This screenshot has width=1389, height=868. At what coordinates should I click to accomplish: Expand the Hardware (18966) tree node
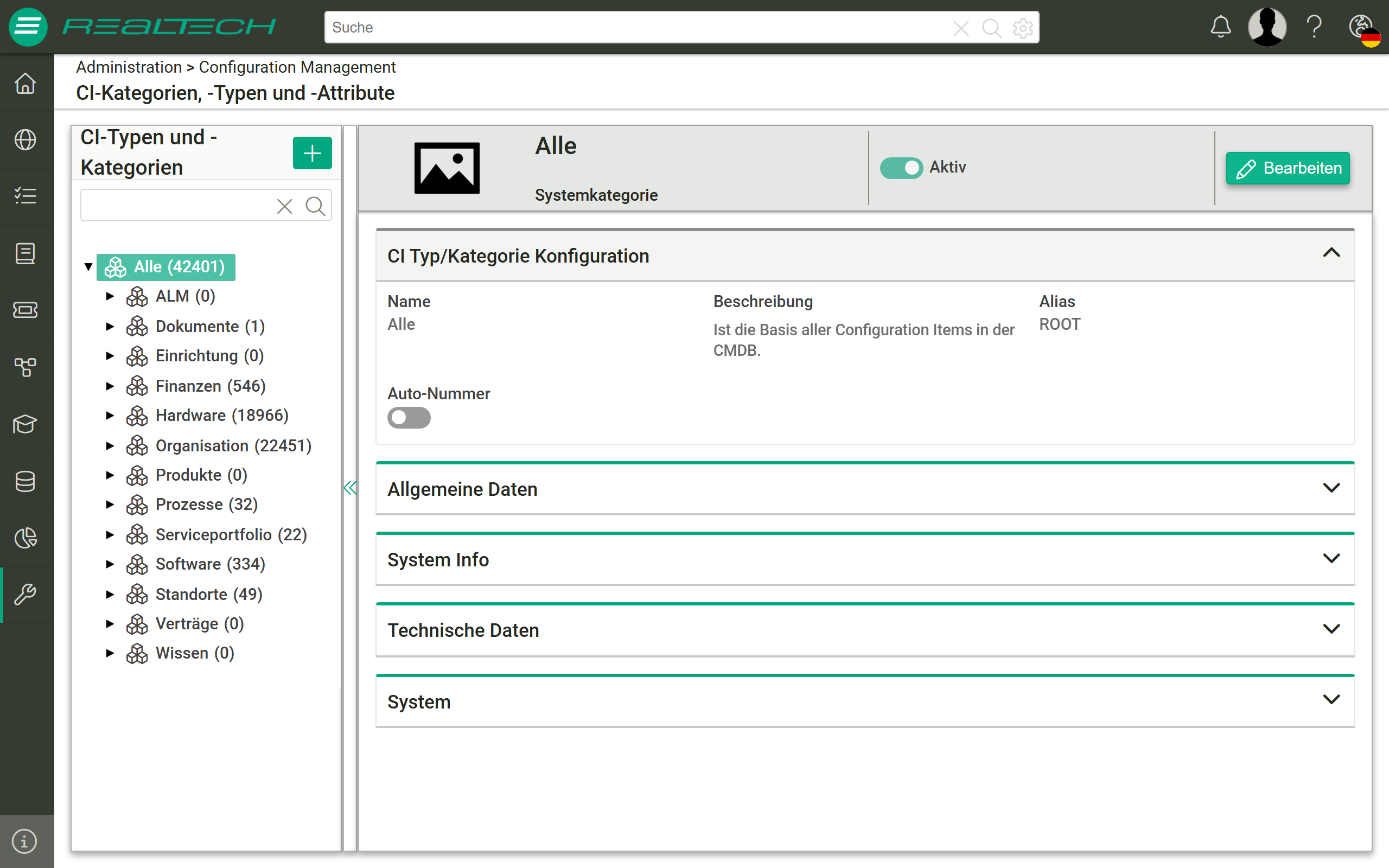click(x=110, y=415)
